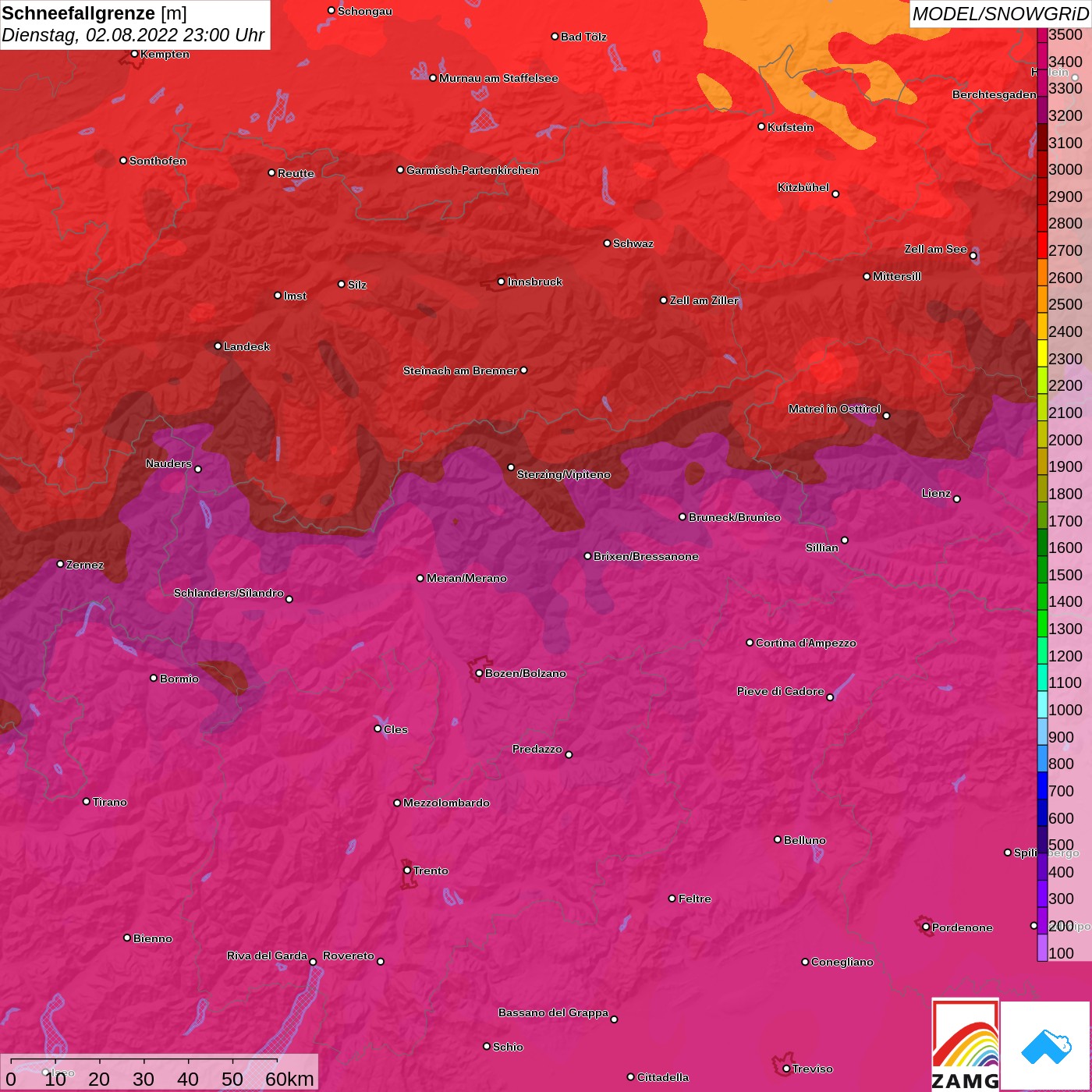1092x1092 pixels.
Task: Click the 'Schlanders/Silandro' label
Action: (x=229, y=593)
